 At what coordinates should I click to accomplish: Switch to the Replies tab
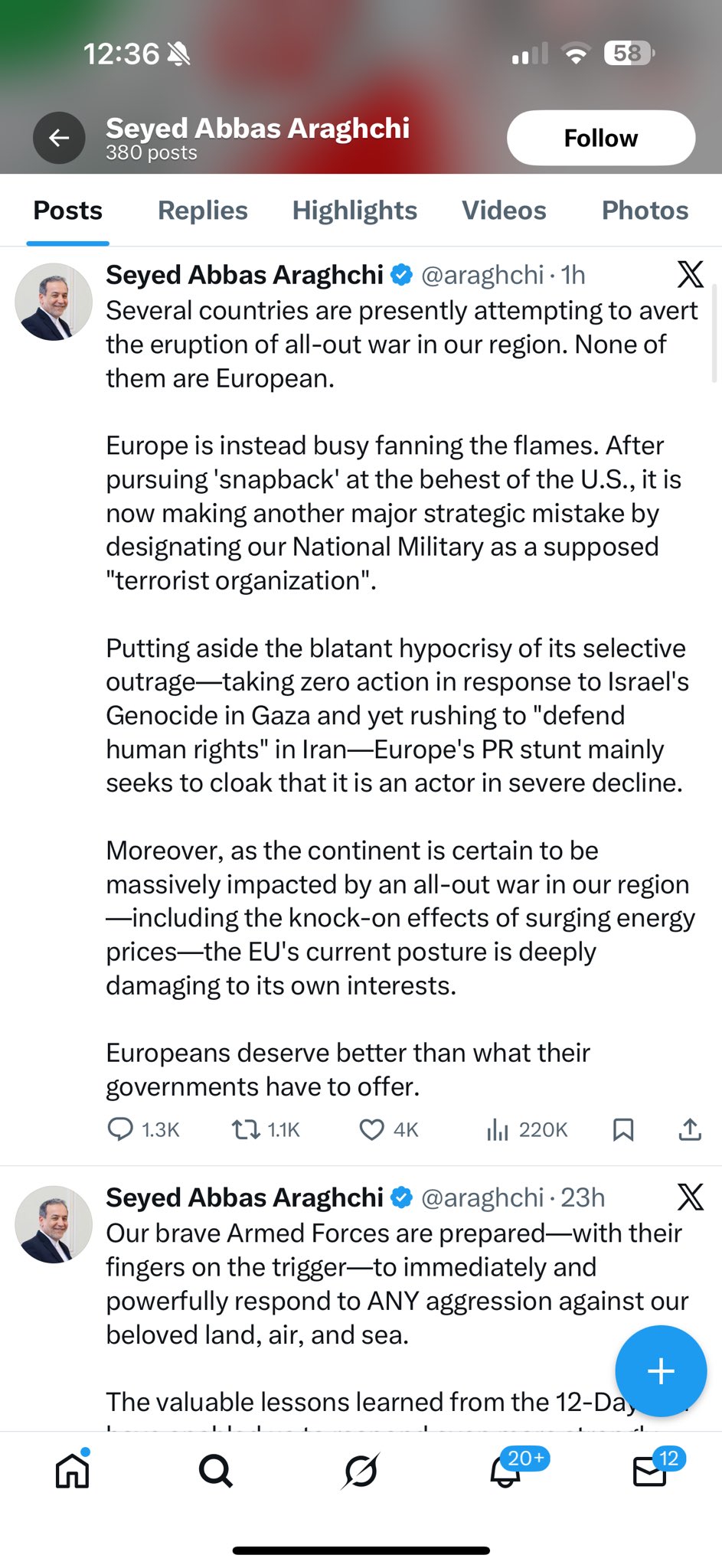[202, 211]
